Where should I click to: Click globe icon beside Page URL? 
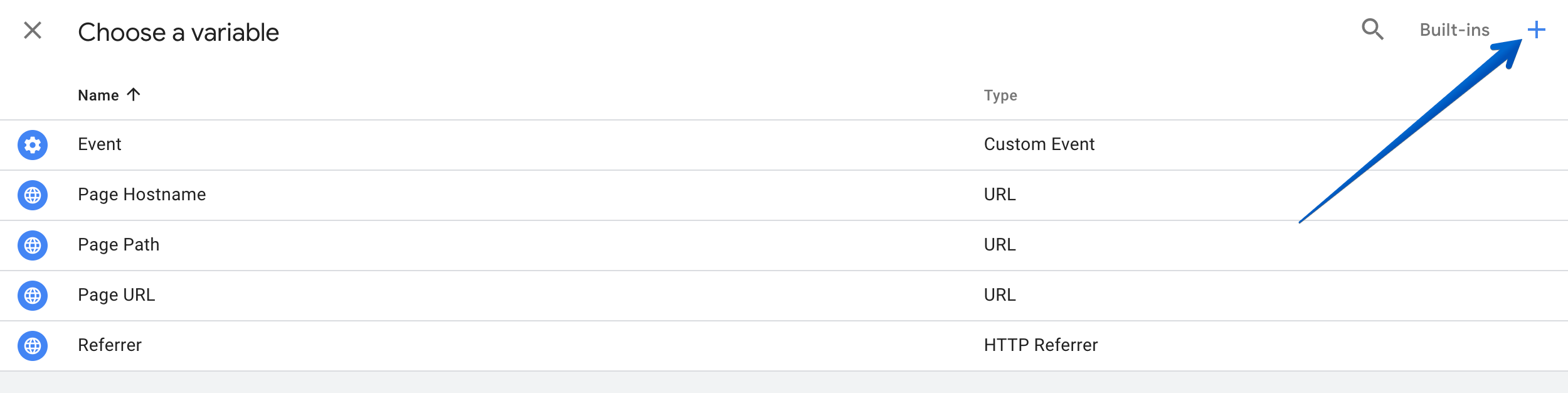click(33, 296)
